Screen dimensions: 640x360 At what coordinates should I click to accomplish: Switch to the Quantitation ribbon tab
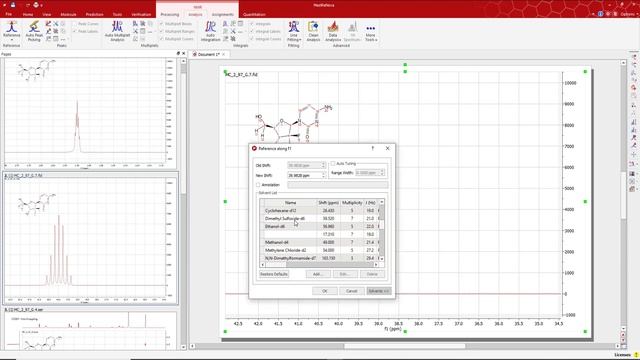pyautogui.click(x=254, y=14)
